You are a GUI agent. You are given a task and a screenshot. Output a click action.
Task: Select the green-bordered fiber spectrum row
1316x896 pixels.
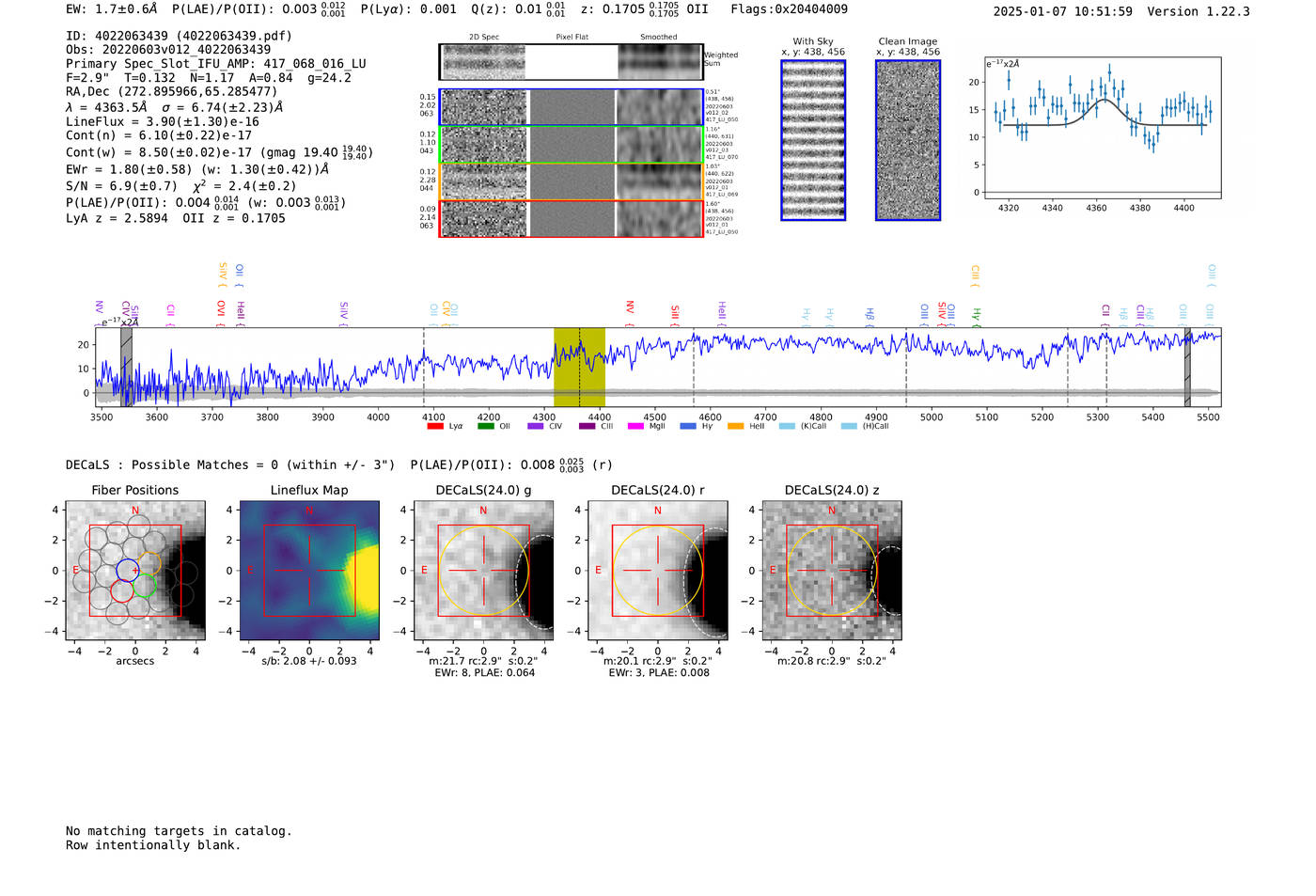pos(571,145)
